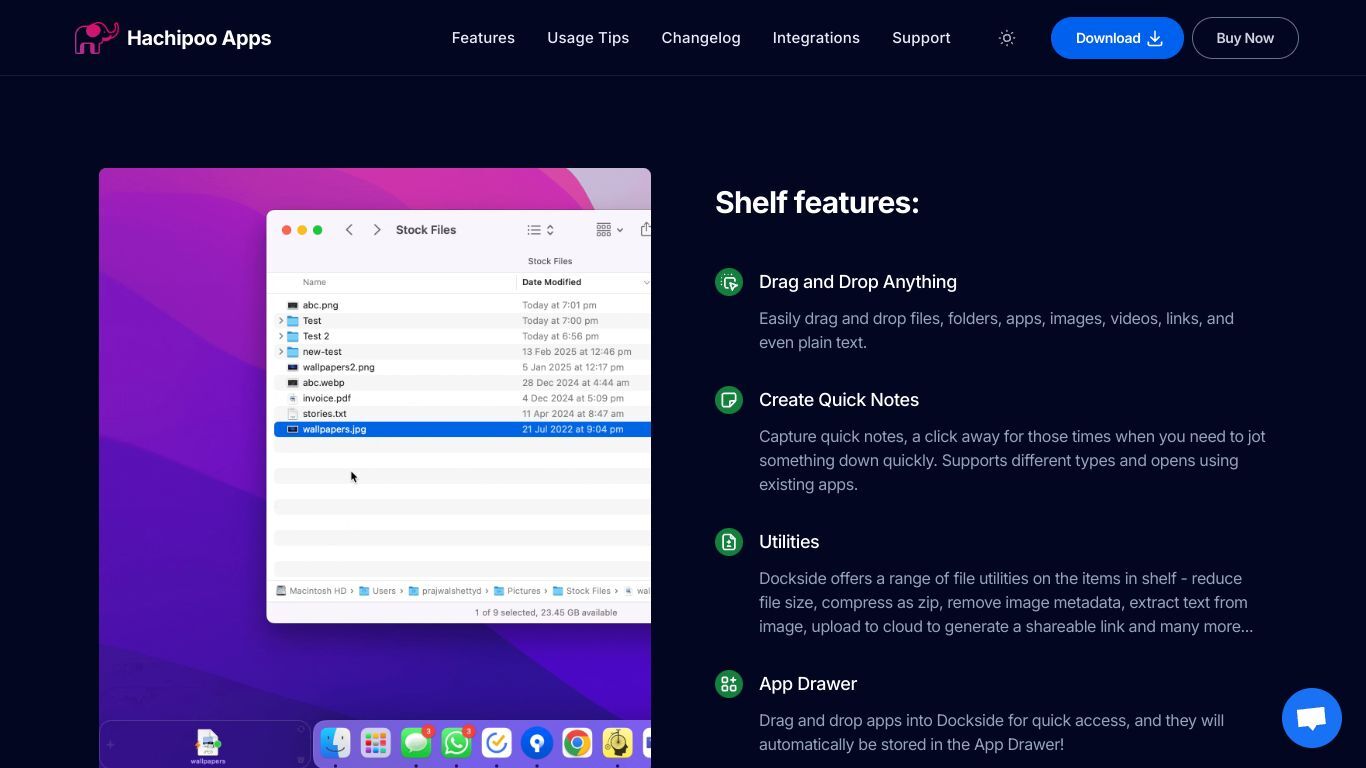Go back with Finder back arrow
The image size is (1366, 768).
(349, 230)
